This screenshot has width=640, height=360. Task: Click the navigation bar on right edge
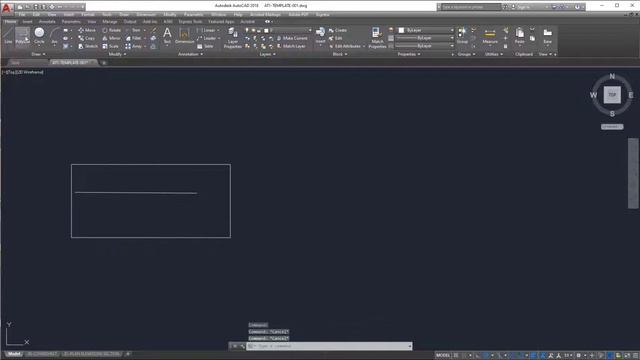coord(633,173)
